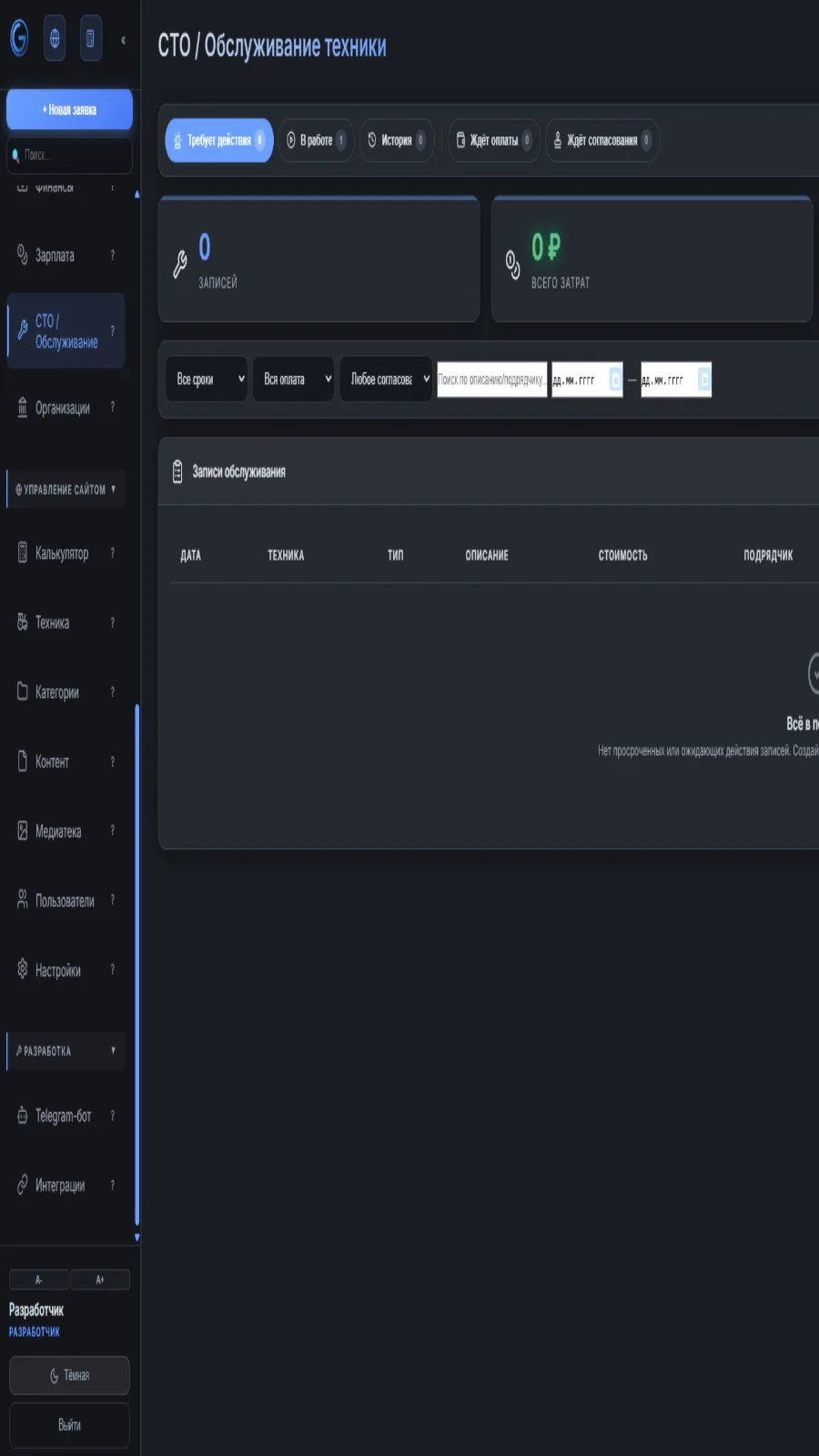Click the calendar icon in end date field
819x1456 pixels.
[x=704, y=379]
